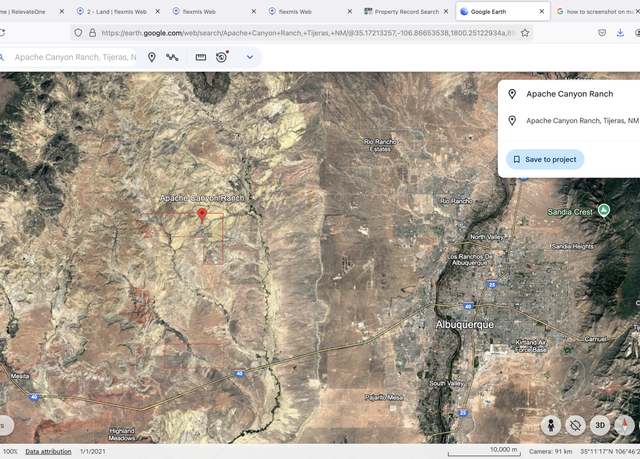Image resolution: width=640 pixels, height=459 pixels.
Task: Reset orientation with the compass
Action: tap(624, 426)
